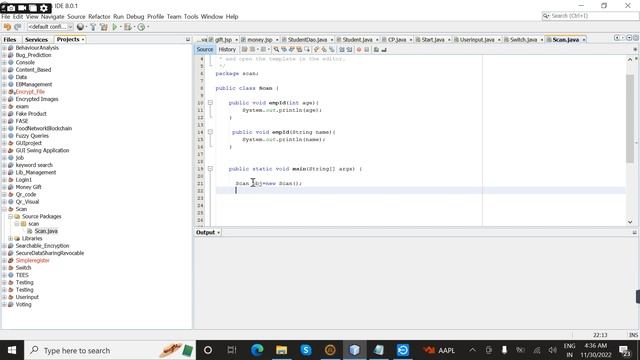Collapse the Source Packages node
Image resolution: width=640 pixels, height=360 pixels.
tap(10, 216)
